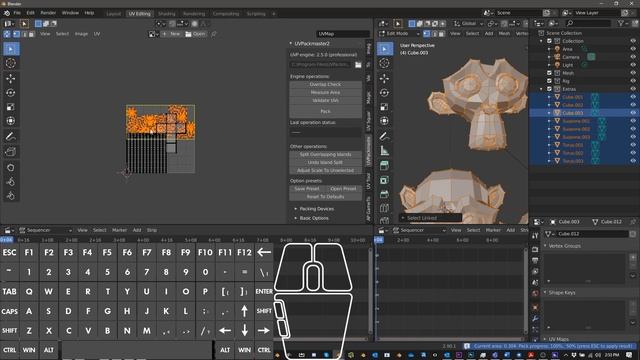Open the Window menu
640x360 pixels.
click(70, 13)
